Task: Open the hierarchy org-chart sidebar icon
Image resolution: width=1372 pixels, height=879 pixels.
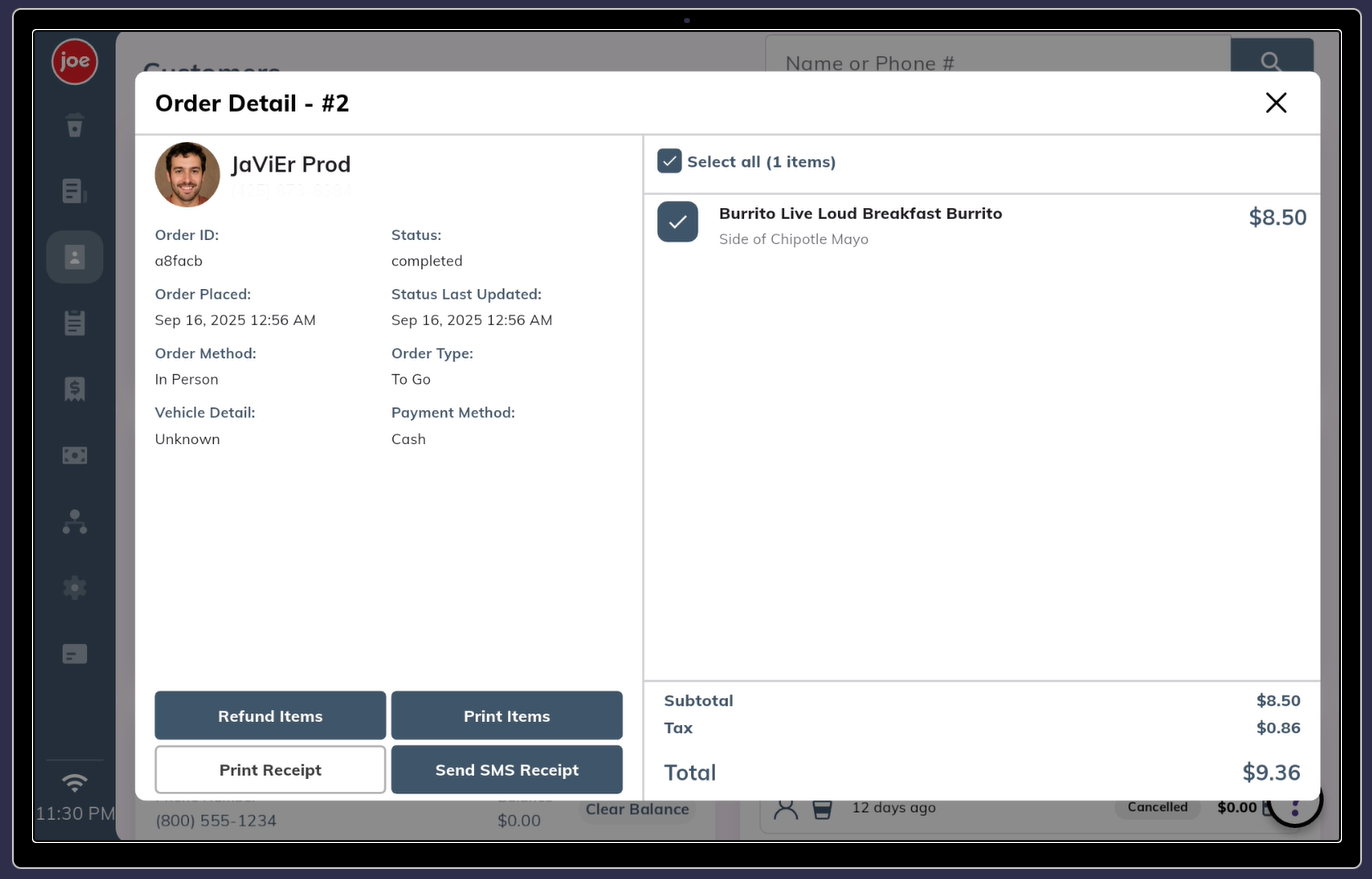Action: (x=75, y=521)
